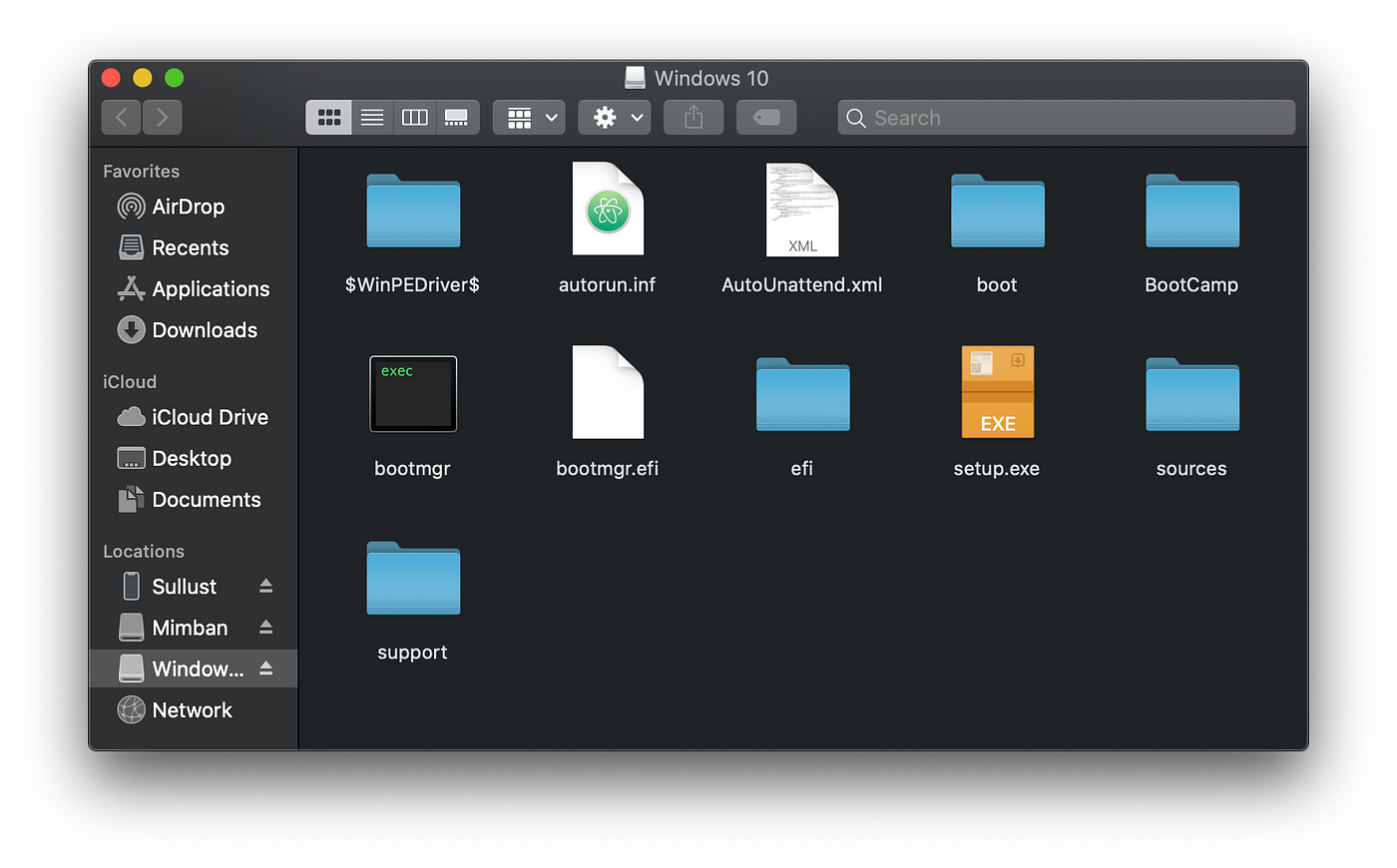Select the support folder icon
1397x868 pixels.
coord(413,578)
